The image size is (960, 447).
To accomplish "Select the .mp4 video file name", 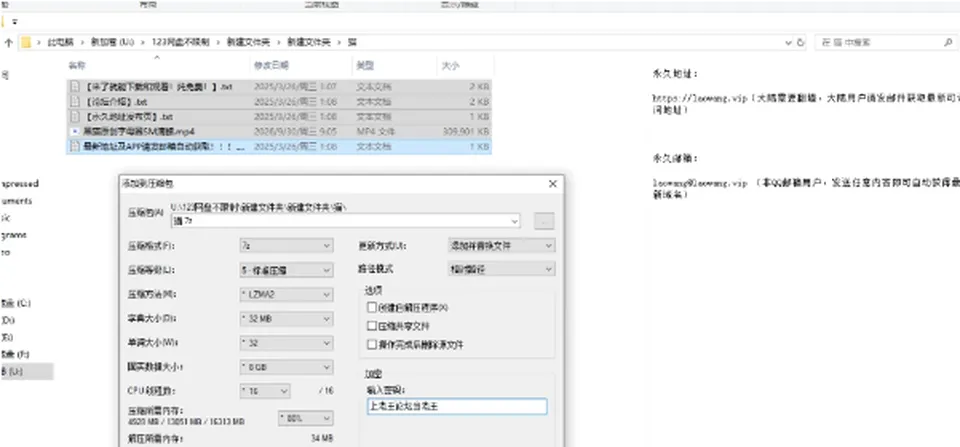I will coord(139,131).
